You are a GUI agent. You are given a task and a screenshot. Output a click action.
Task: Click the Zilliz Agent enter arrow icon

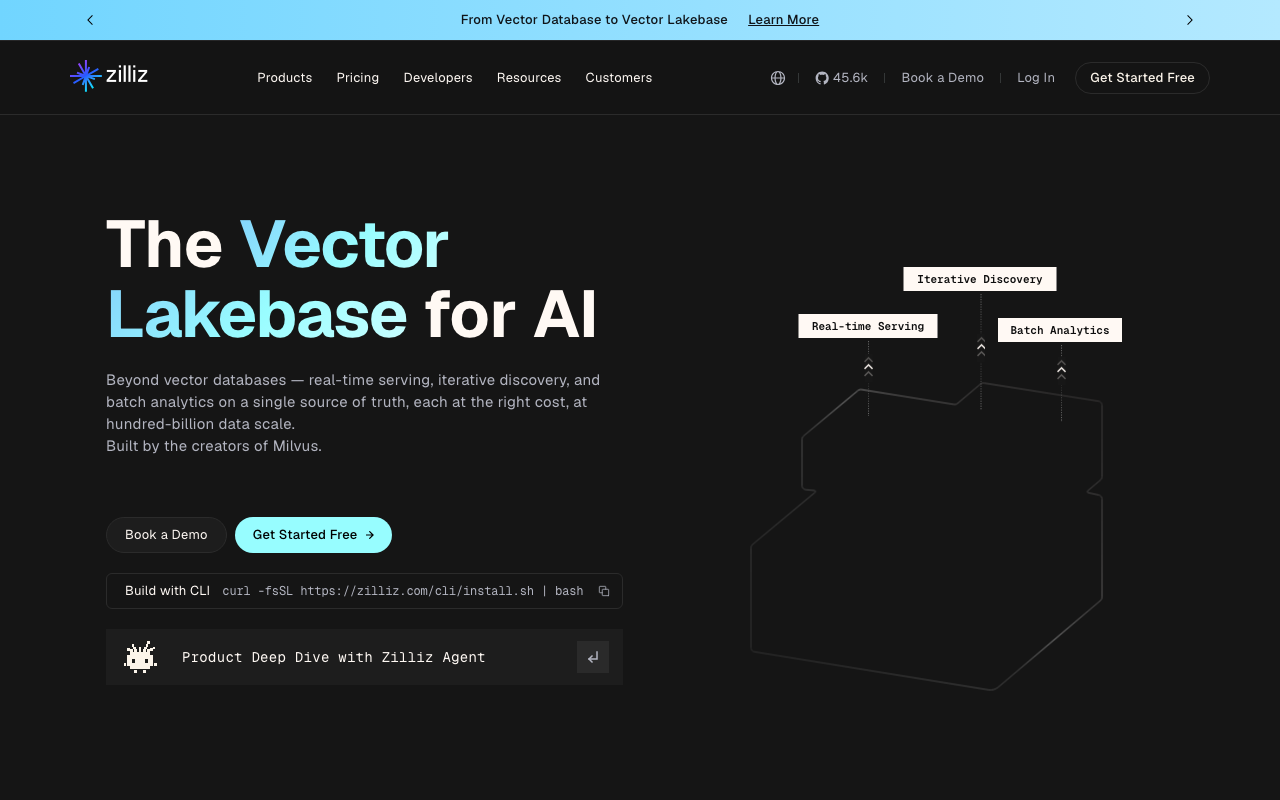pyautogui.click(x=593, y=657)
